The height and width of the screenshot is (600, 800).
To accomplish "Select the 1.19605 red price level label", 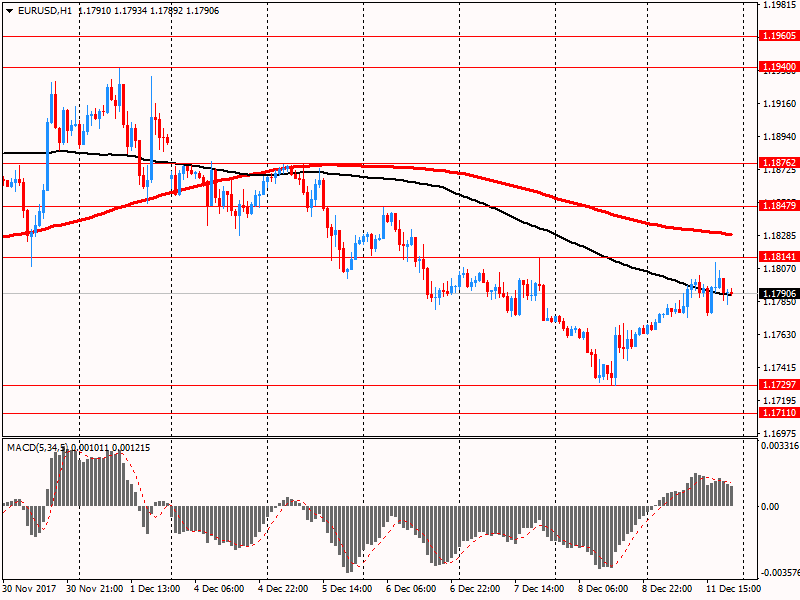I will click(779, 36).
